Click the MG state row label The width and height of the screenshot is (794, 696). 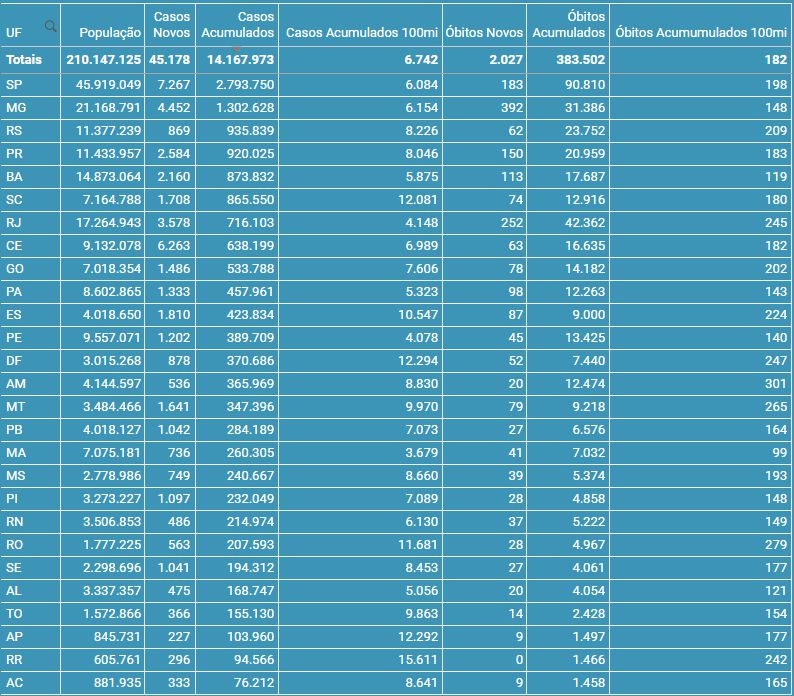click(x=16, y=107)
